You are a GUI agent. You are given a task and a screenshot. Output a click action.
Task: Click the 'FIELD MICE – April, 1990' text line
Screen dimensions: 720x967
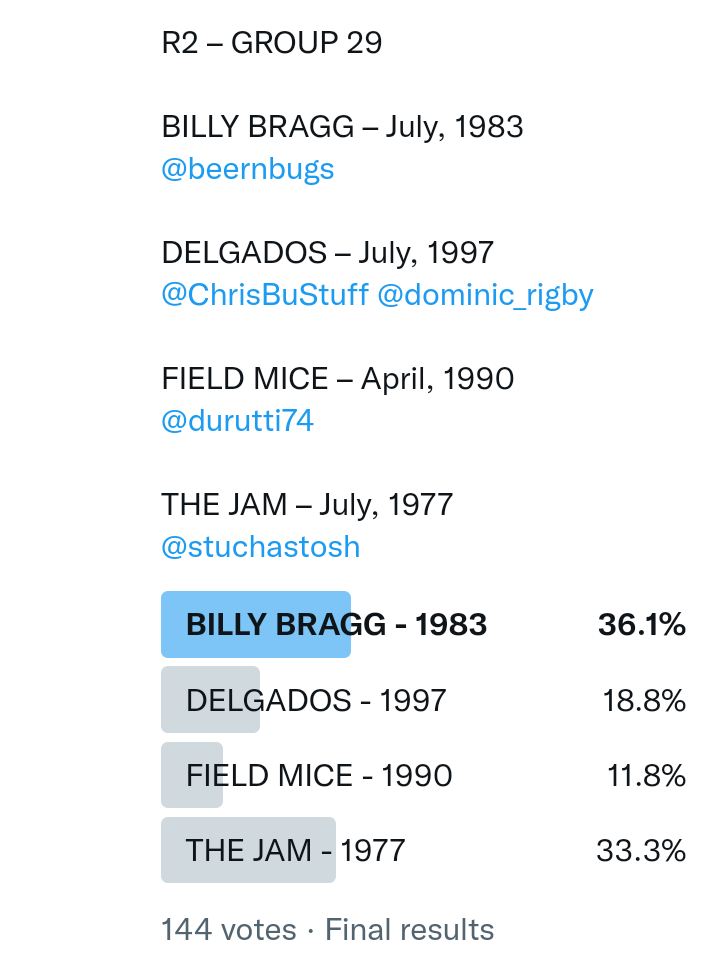click(x=338, y=379)
